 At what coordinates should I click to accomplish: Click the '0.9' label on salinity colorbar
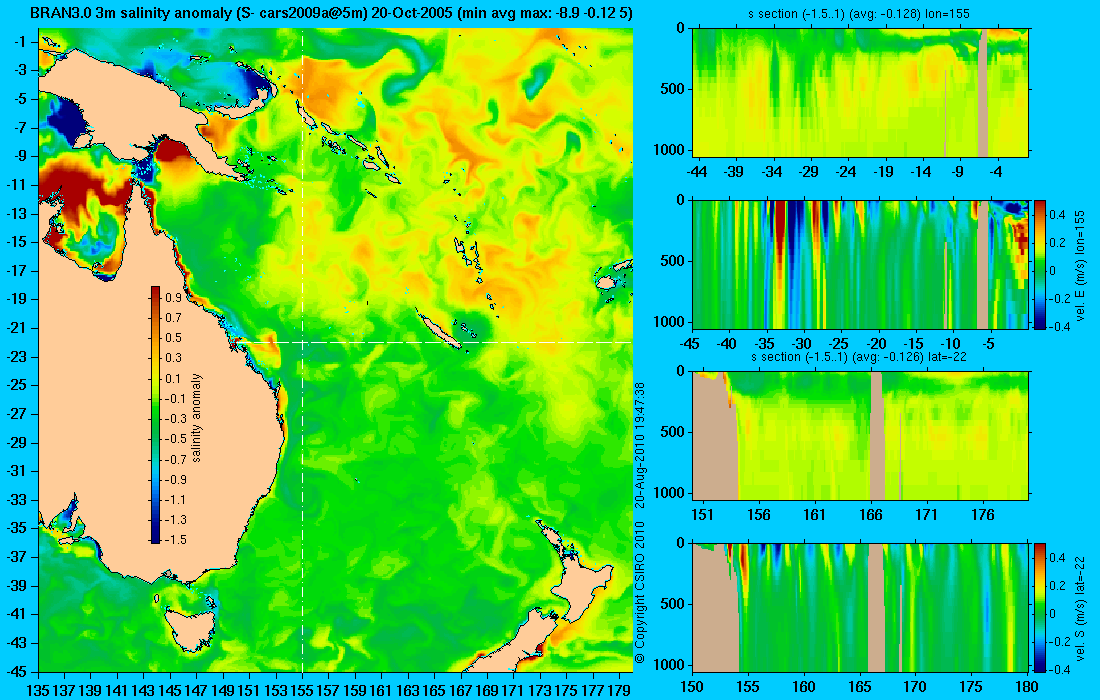173,298
